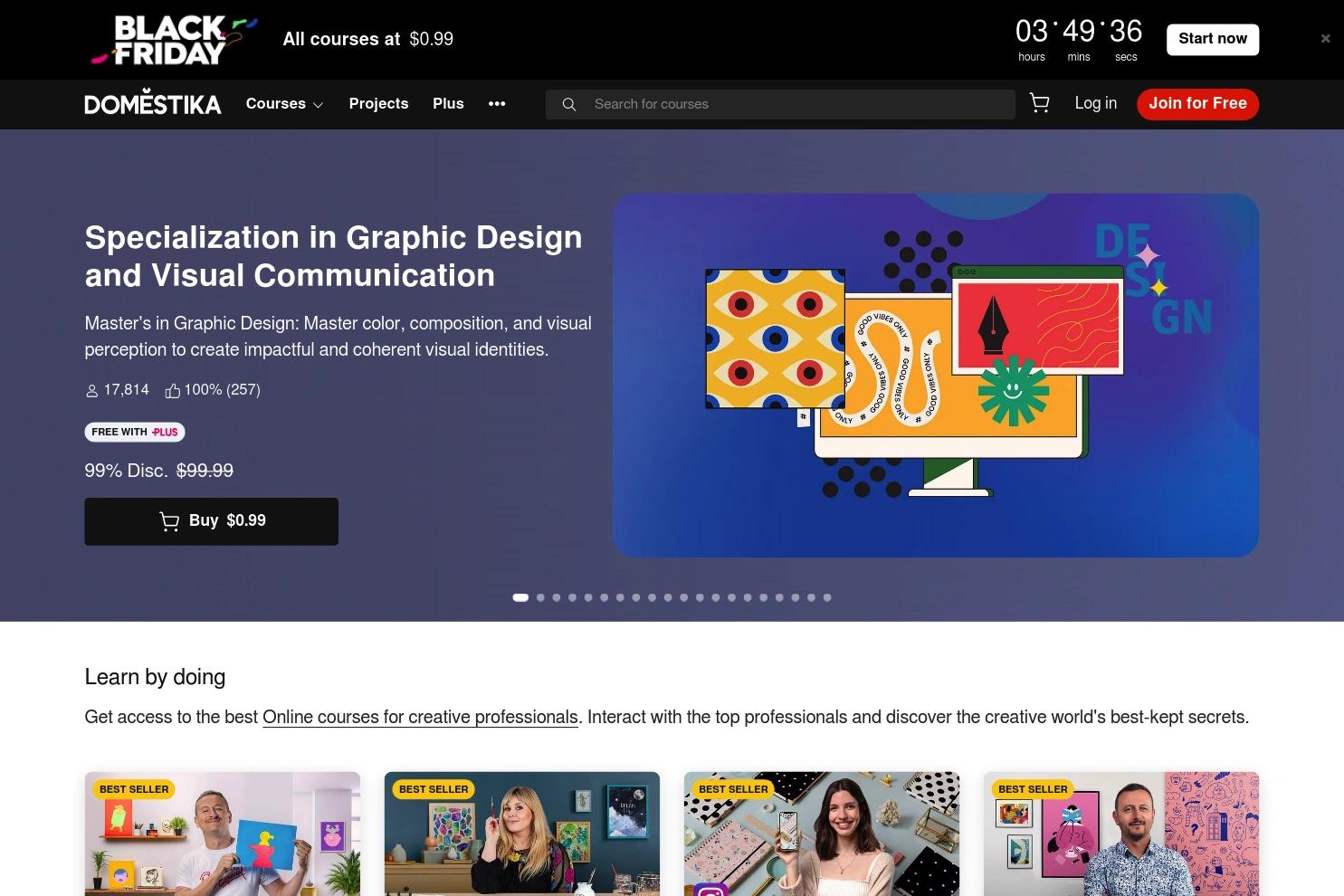Open course thumbnail of woman holding a phone
The width and height of the screenshot is (1344, 896).
click(x=822, y=834)
